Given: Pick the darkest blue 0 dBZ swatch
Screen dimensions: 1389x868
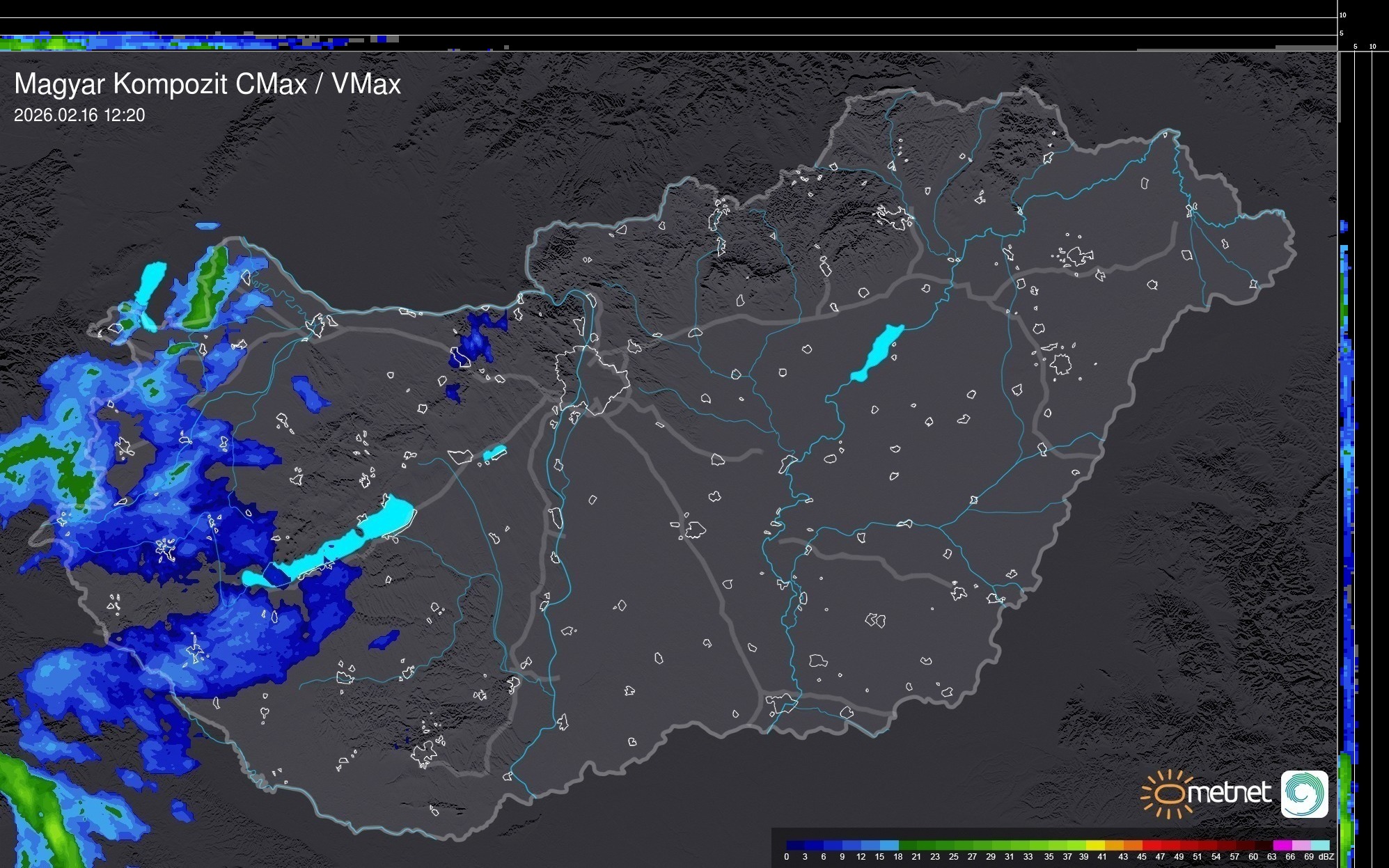Looking at the screenshot, I should click(796, 845).
